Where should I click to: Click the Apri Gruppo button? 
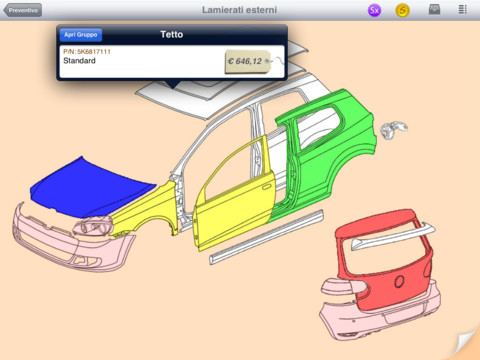(x=81, y=35)
